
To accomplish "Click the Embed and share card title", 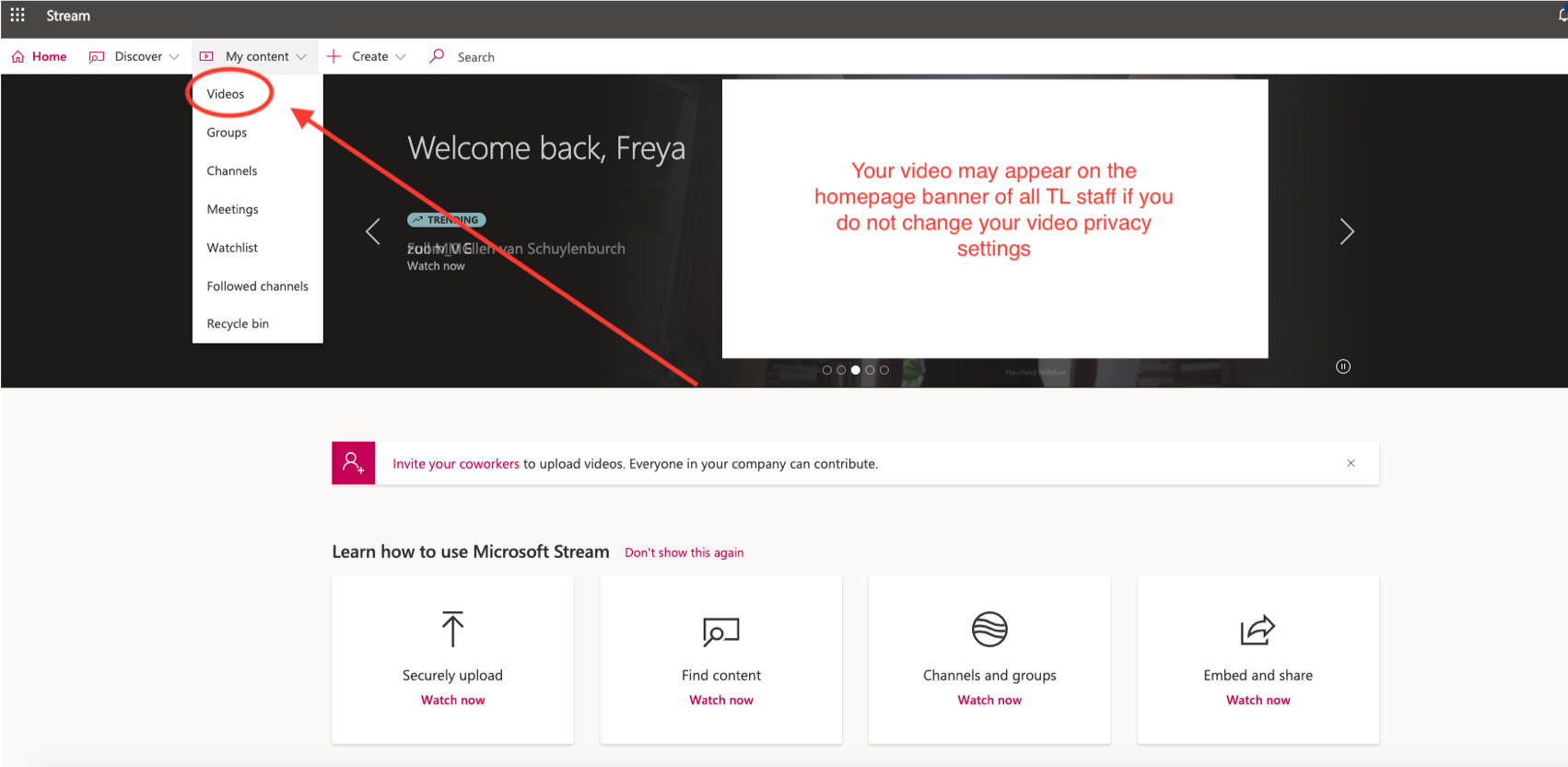I will click(x=1258, y=675).
